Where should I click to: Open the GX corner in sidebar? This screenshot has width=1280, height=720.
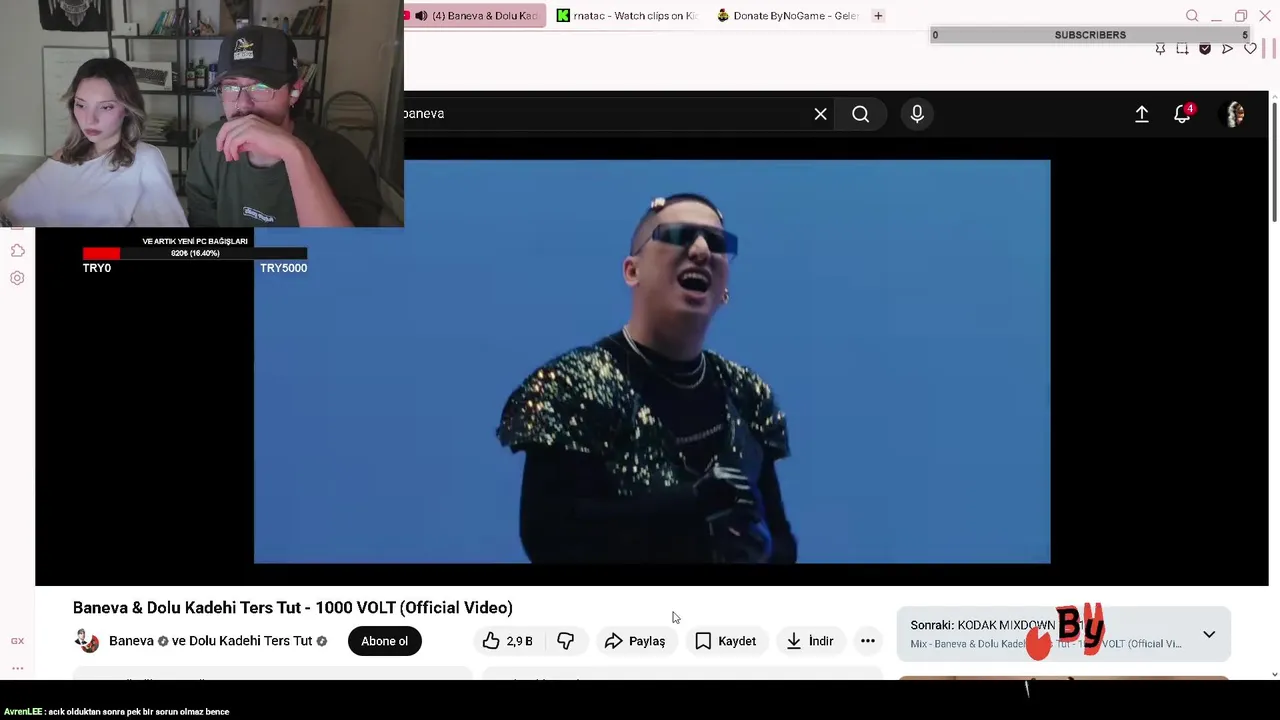[17, 641]
